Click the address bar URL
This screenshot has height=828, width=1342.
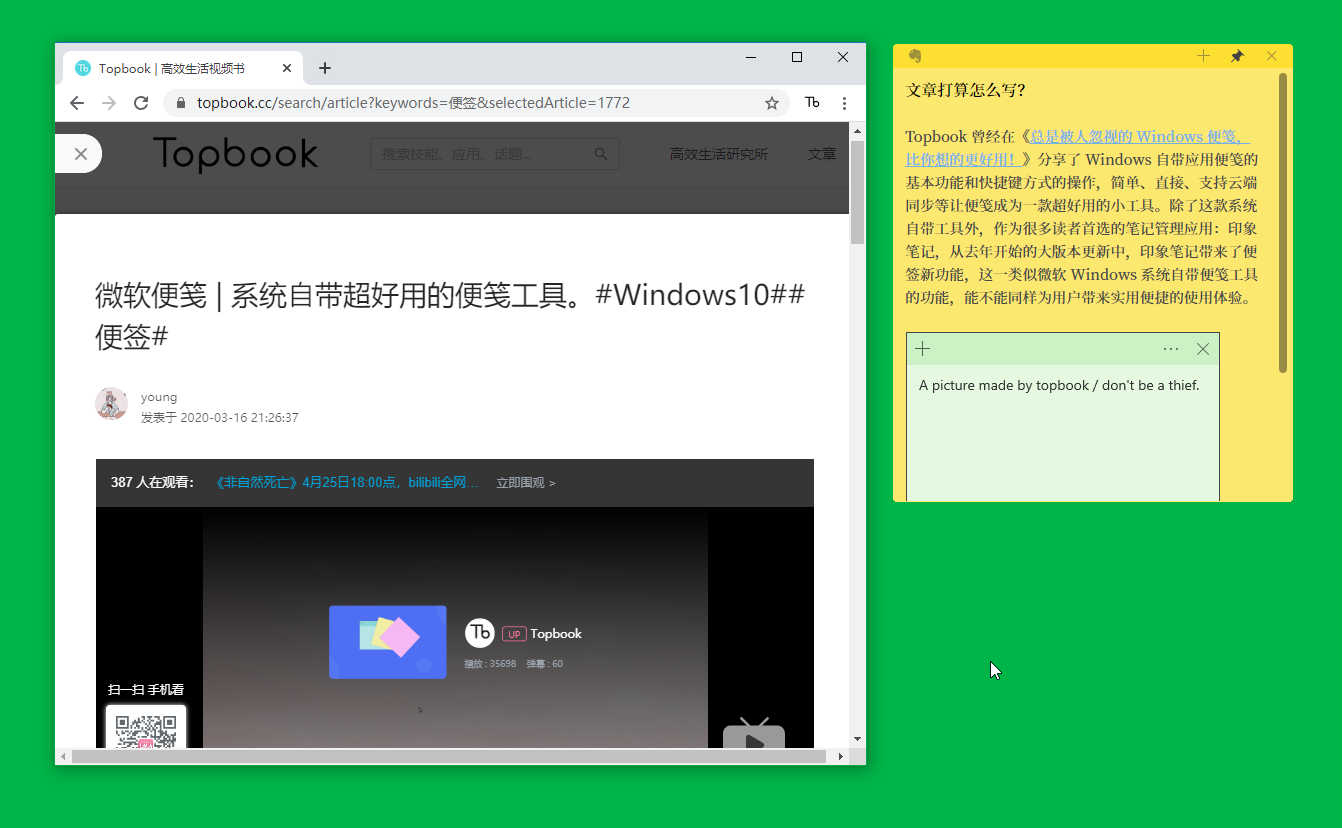coord(413,103)
